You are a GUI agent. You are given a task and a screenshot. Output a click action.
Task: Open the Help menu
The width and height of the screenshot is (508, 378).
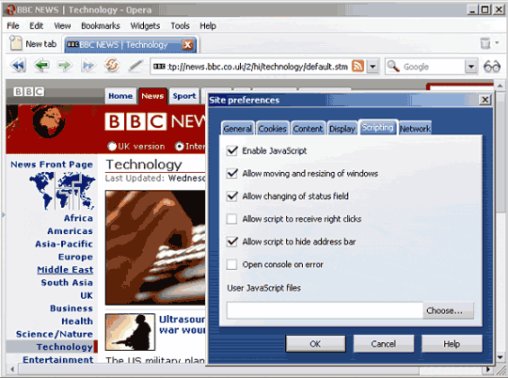click(x=208, y=26)
